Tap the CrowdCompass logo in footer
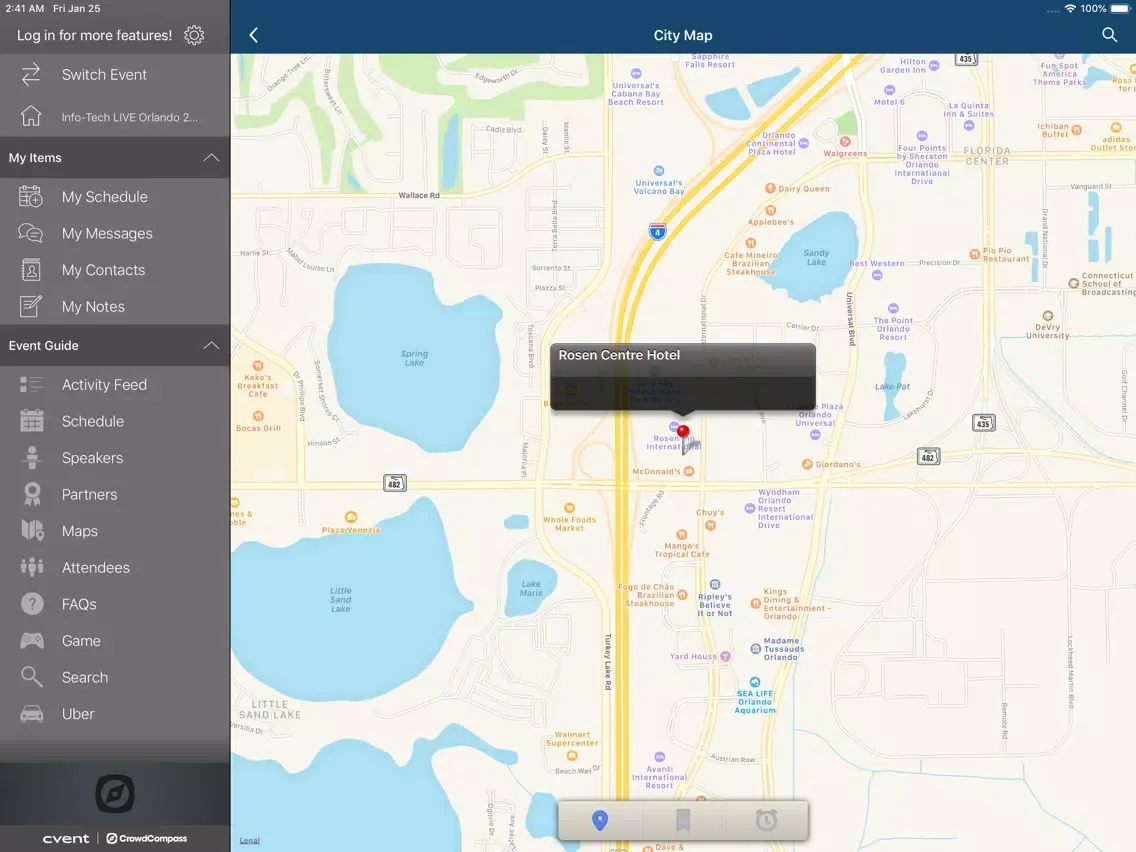 [x=146, y=838]
